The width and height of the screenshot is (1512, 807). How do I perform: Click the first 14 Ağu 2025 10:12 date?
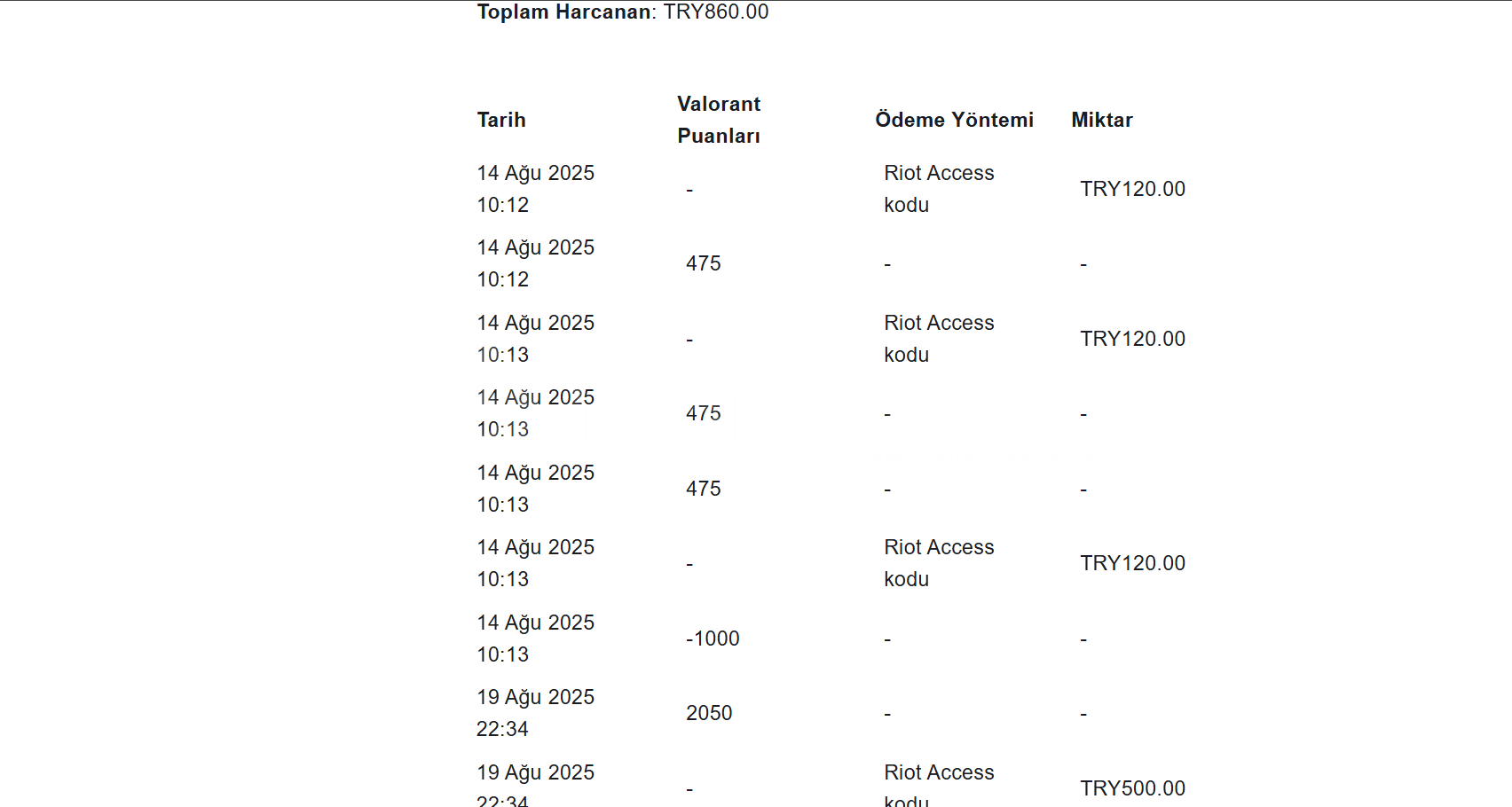535,189
